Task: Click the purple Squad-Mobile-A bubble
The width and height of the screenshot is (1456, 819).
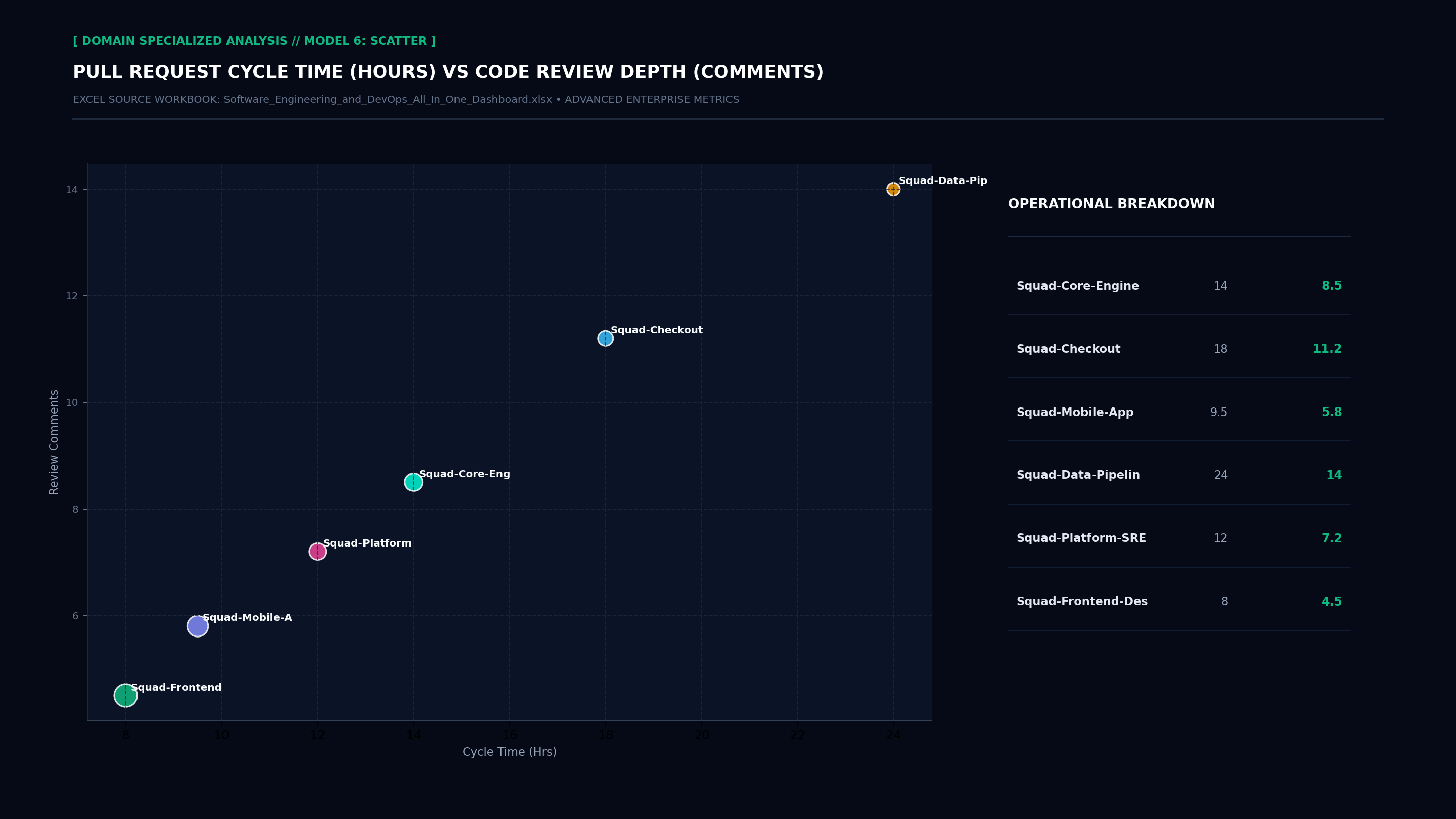Action: 197,626
